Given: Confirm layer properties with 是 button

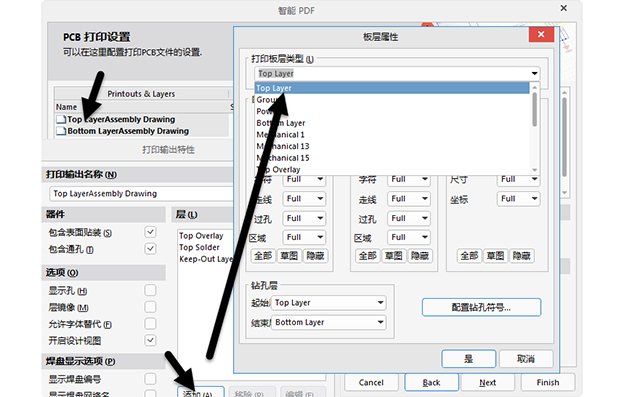Looking at the screenshot, I should click(x=469, y=359).
